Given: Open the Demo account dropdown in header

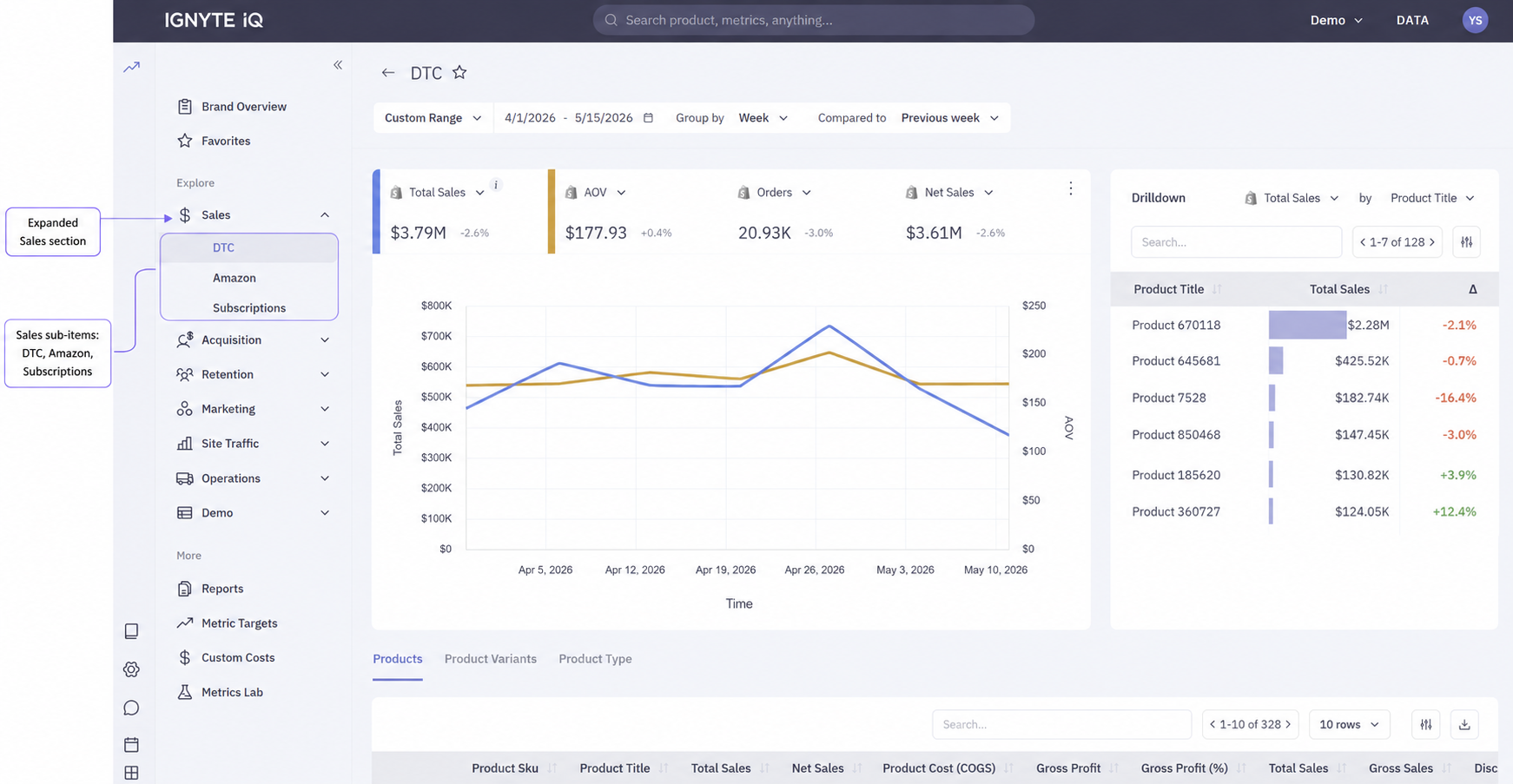Looking at the screenshot, I should 1336,20.
